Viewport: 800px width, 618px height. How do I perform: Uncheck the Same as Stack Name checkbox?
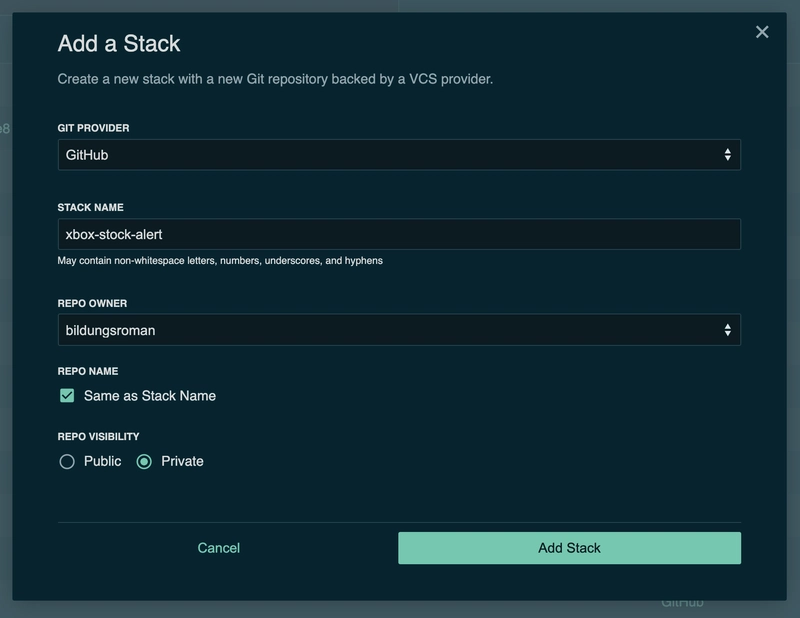67,396
